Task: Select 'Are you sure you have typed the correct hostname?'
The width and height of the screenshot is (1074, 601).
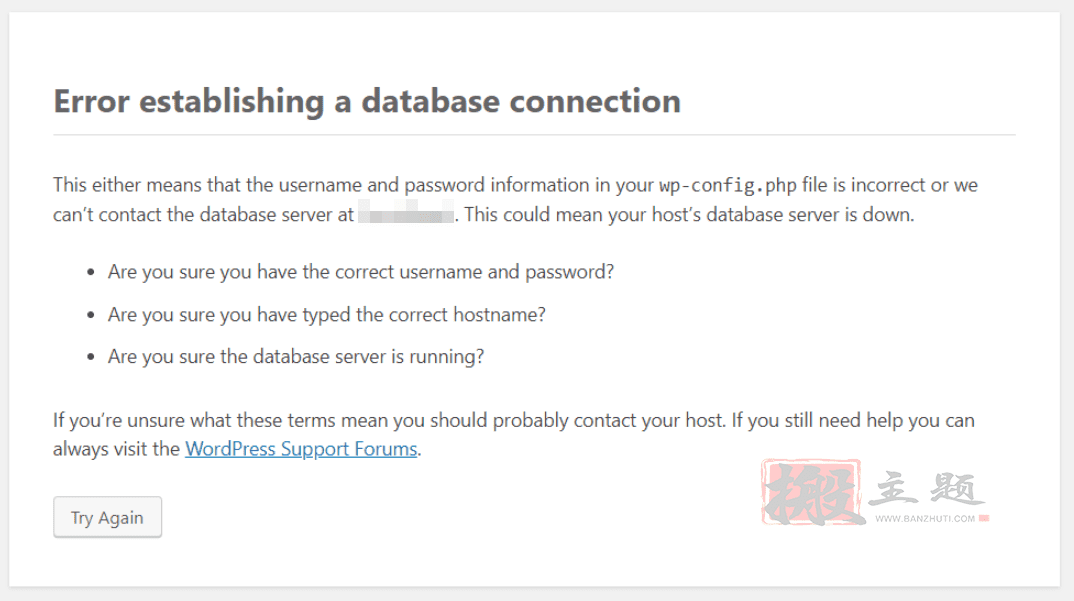Action: [x=326, y=315]
